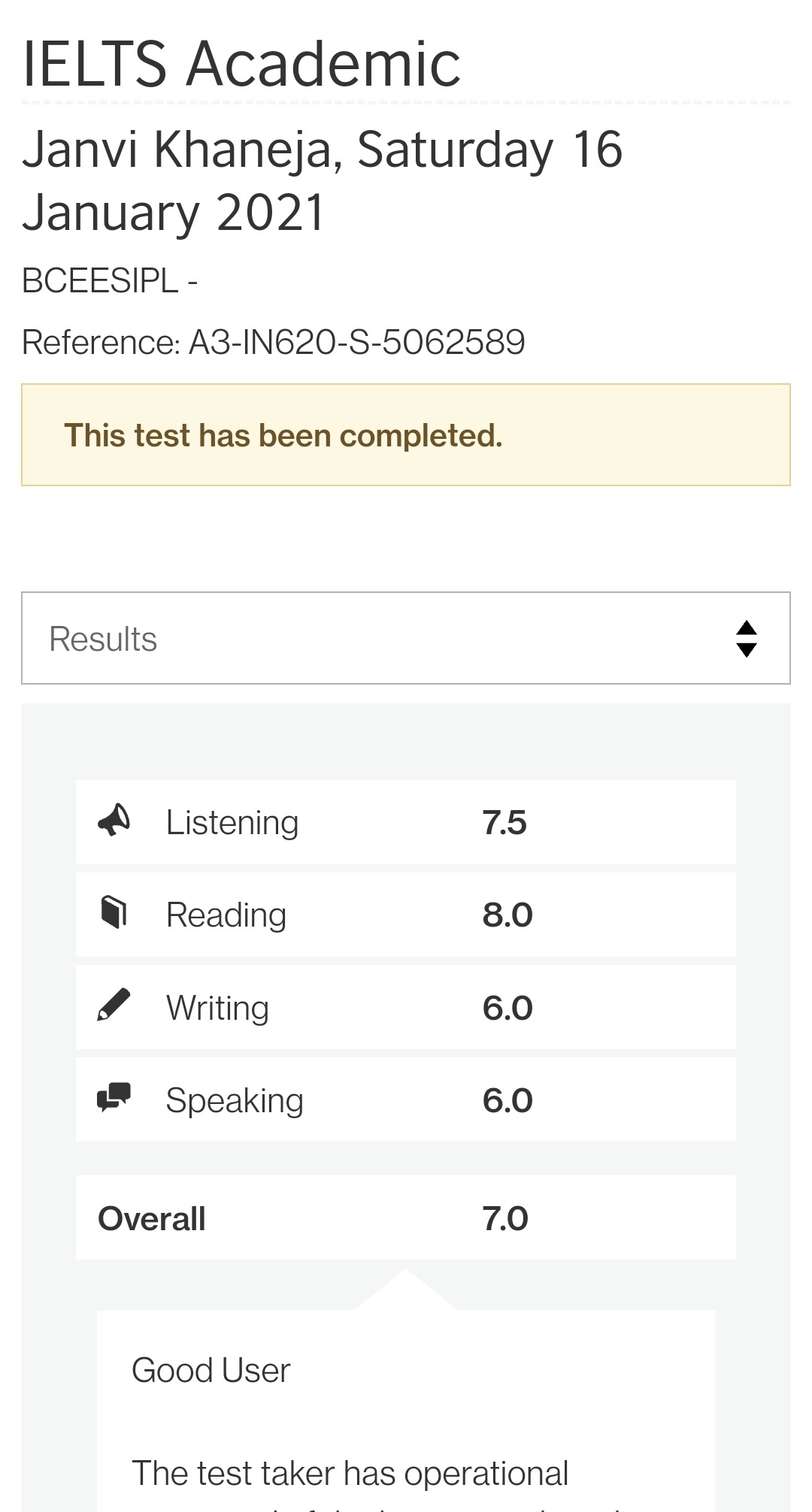Screen dimensions: 812x1512
Task: Click the BCEESIPL test centre text
Action: tap(110, 282)
